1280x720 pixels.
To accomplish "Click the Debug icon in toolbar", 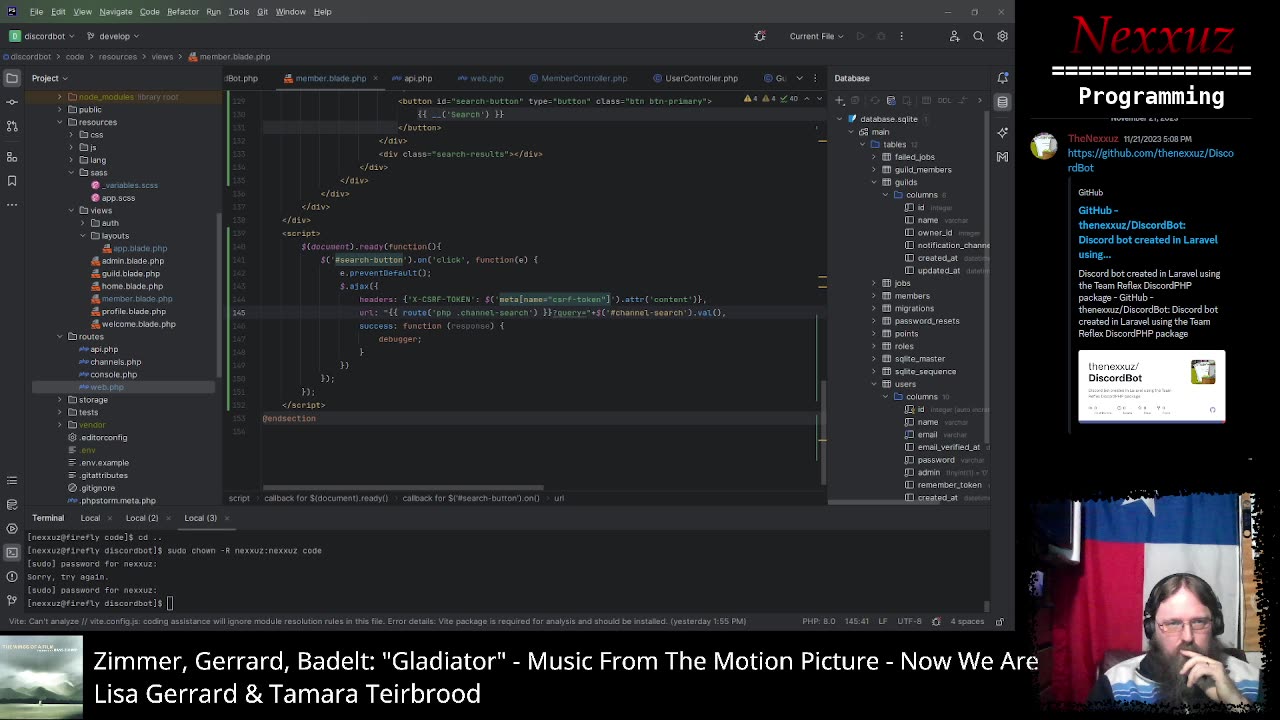I will click(881, 36).
